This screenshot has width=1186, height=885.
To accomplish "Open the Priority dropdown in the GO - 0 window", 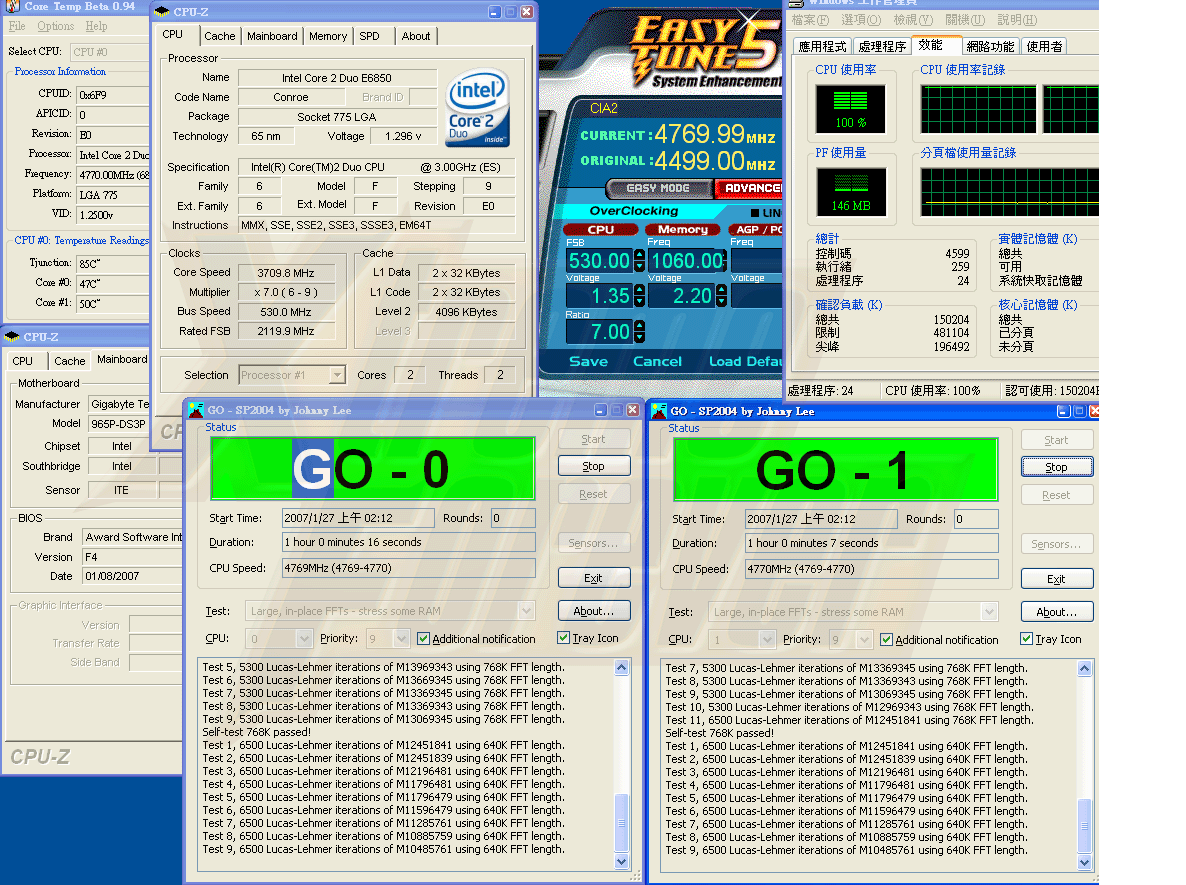I will [402, 638].
